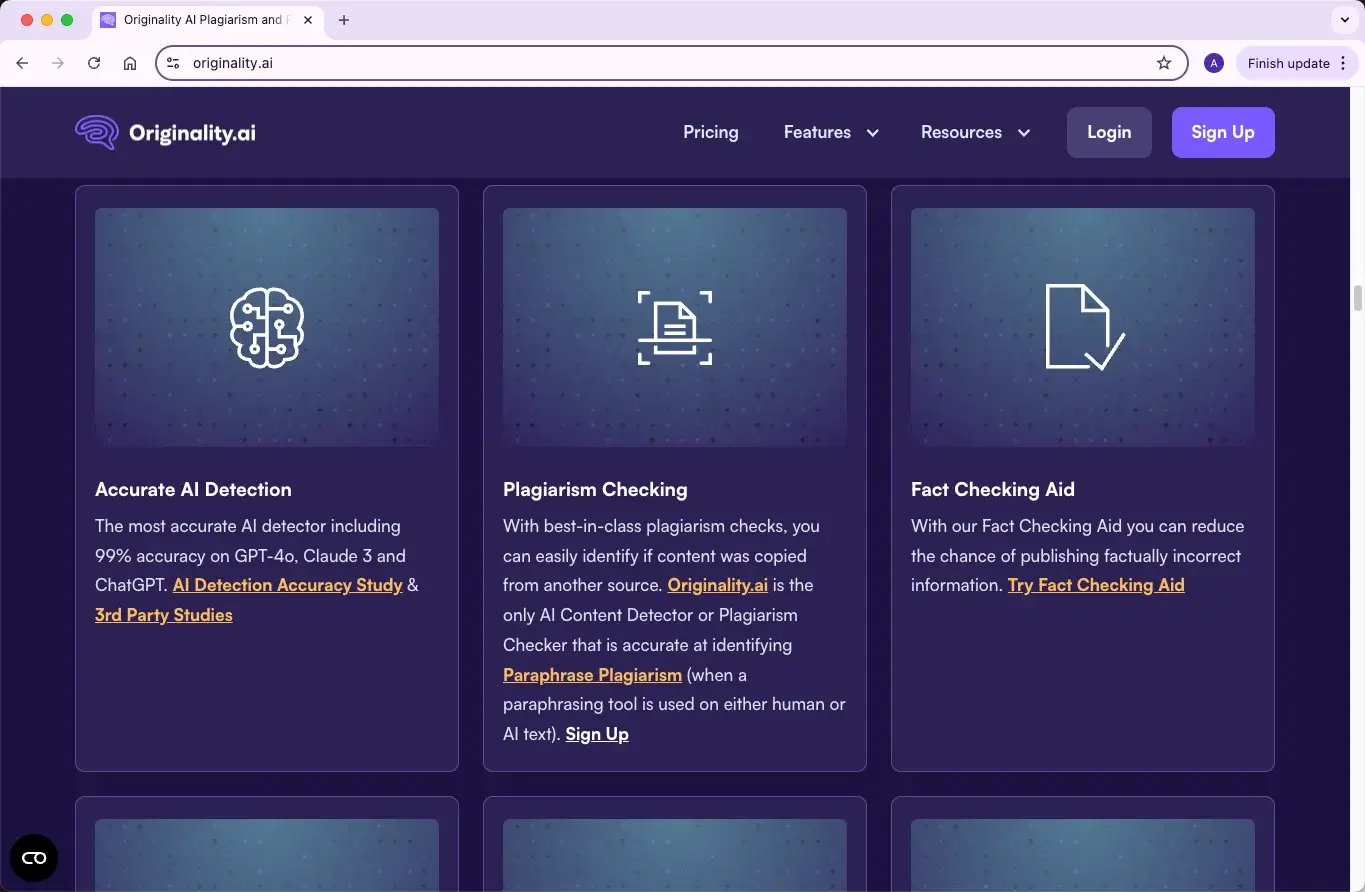This screenshot has width=1365, height=892.
Task: Open the 3rd Party Studies link
Action: point(164,615)
